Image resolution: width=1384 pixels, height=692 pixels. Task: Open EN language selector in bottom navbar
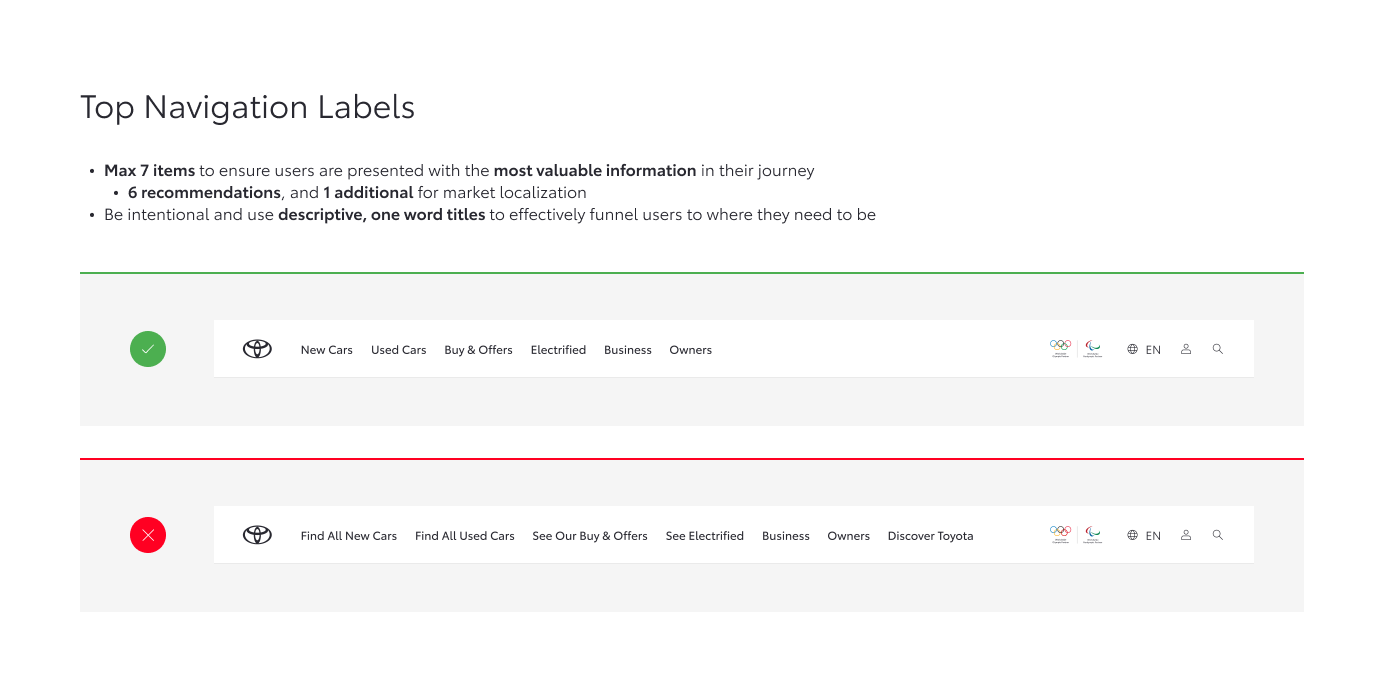click(x=1144, y=536)
